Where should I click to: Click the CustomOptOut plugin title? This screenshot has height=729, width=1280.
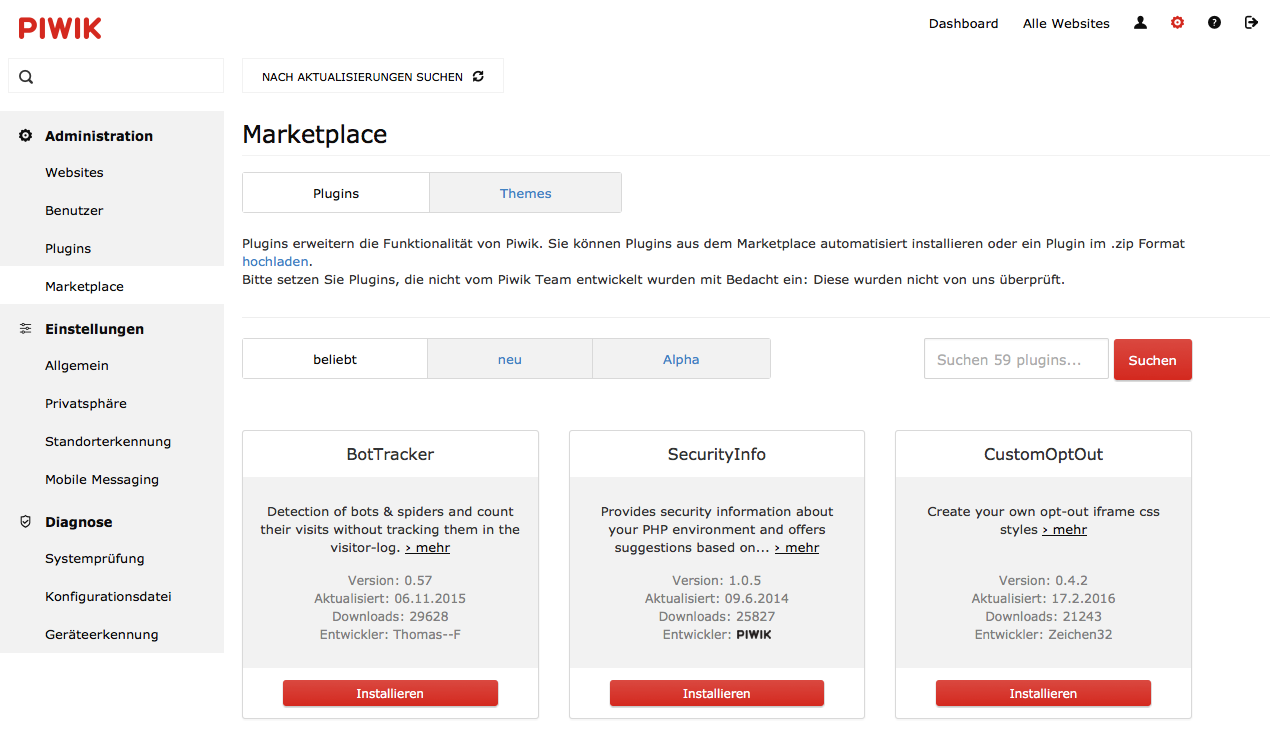tap(1043, 454)
